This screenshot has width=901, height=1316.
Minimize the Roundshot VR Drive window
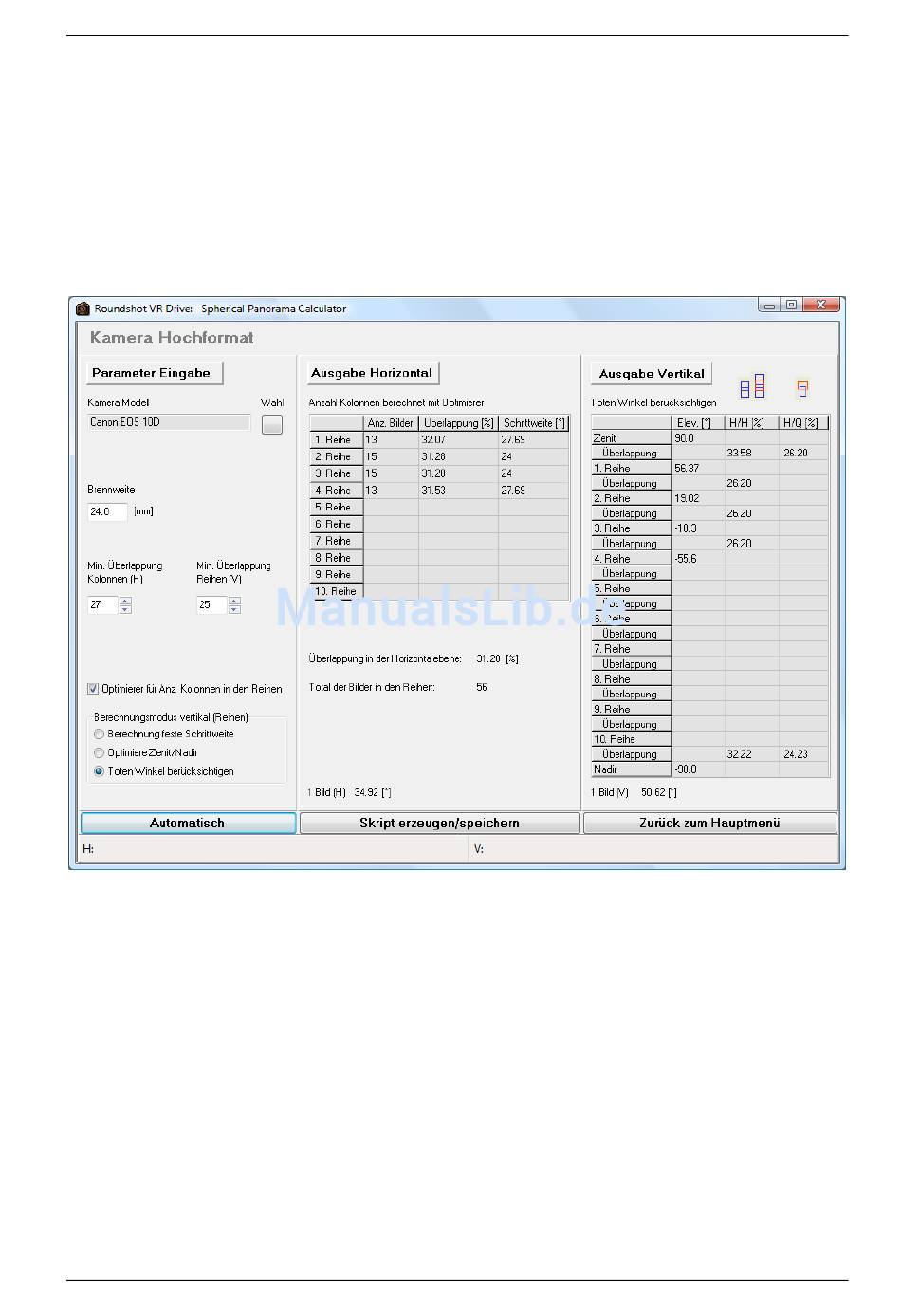click(769, 306)
